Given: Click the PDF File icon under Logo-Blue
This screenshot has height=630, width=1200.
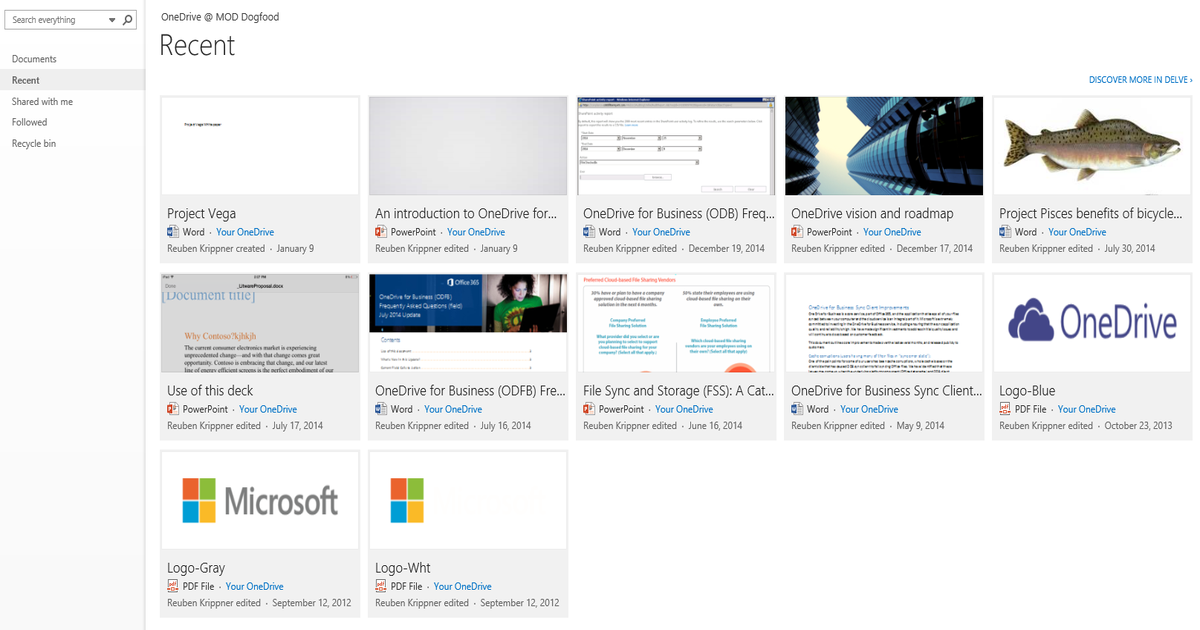Looking at the screenshot, I should [1006, 408].
